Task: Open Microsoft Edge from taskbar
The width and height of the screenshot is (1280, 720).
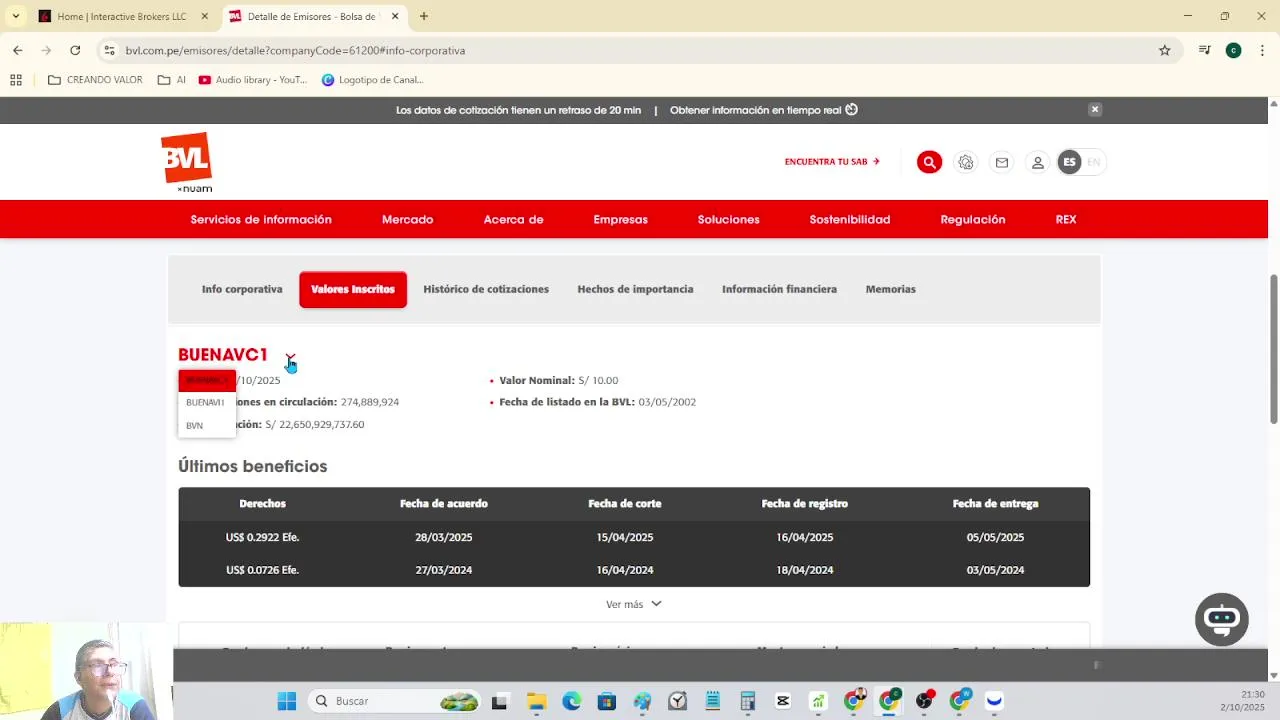Action: 571,701
